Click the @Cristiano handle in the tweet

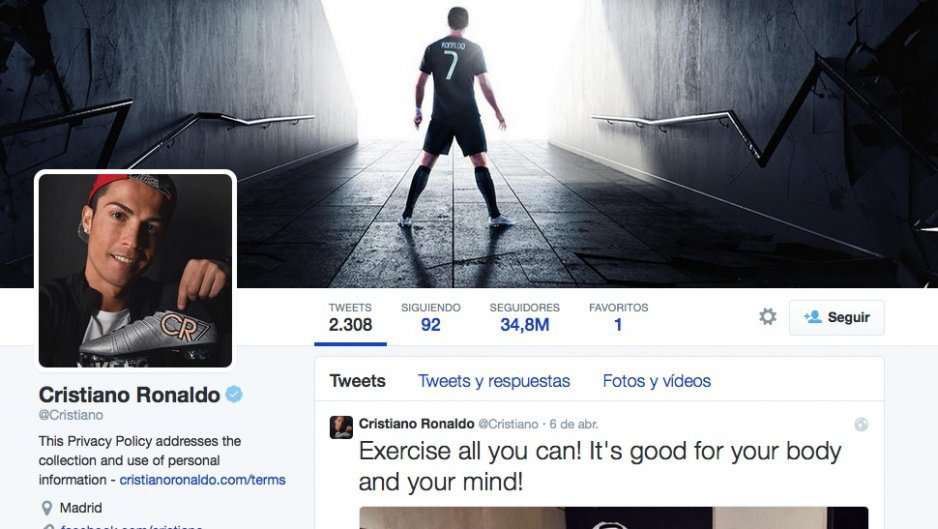pyautogui.click(x=508, y=424)
